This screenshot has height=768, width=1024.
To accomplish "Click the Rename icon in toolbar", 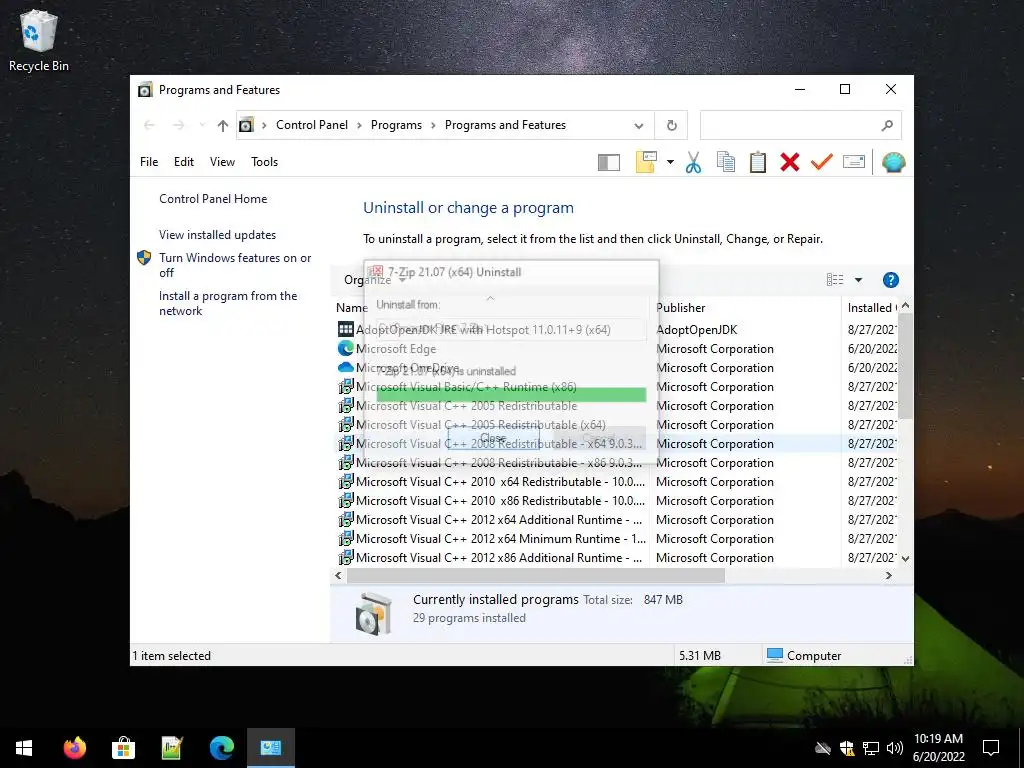I will pos(854,161).
